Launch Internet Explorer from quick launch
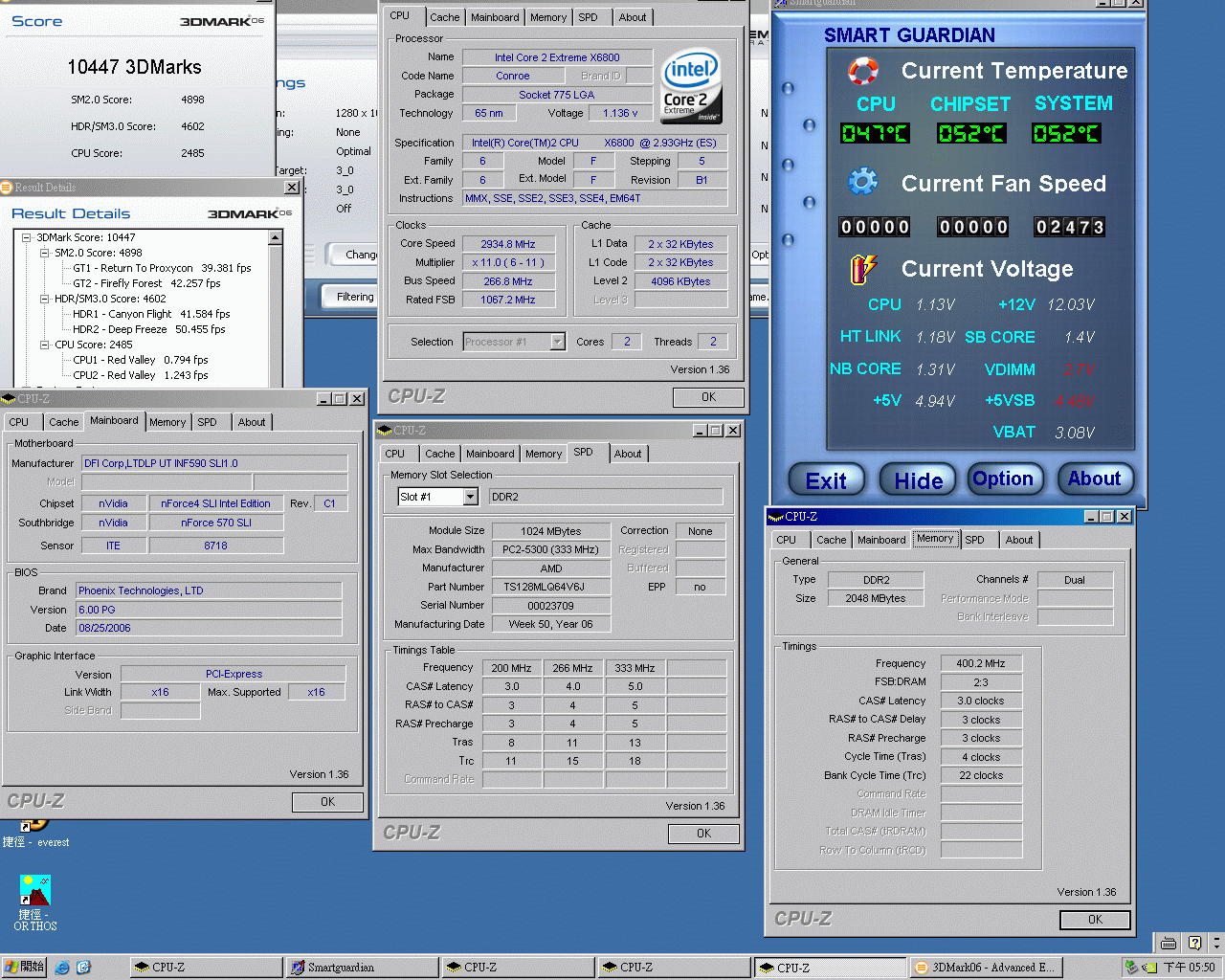This screenshot has height=980, width=1225. click(62, 968)
